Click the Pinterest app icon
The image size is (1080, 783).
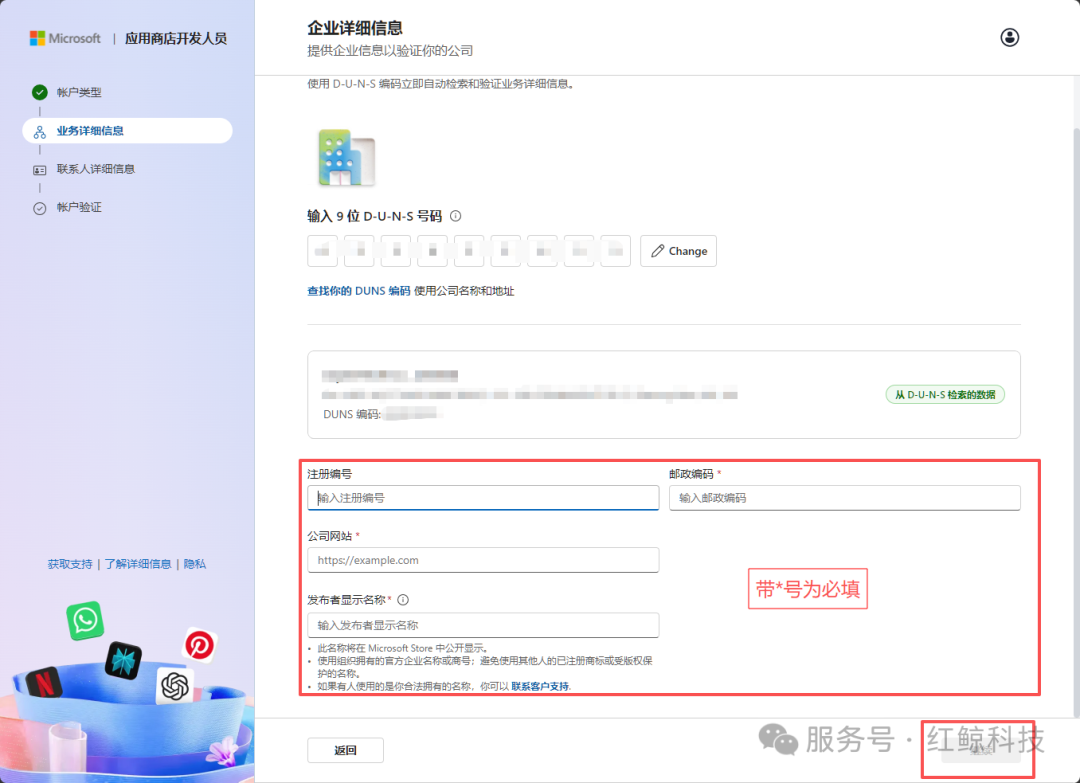pos(200,645)
